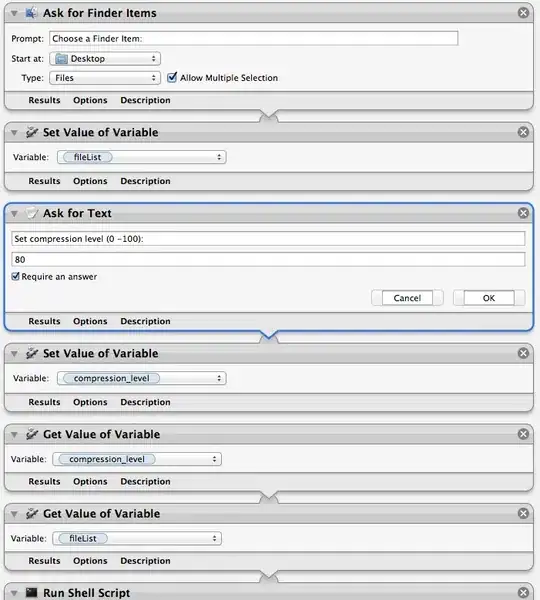Toggle Allow Multiple Selection checkbox
540x600 pixels.
(x=172, y=77)
